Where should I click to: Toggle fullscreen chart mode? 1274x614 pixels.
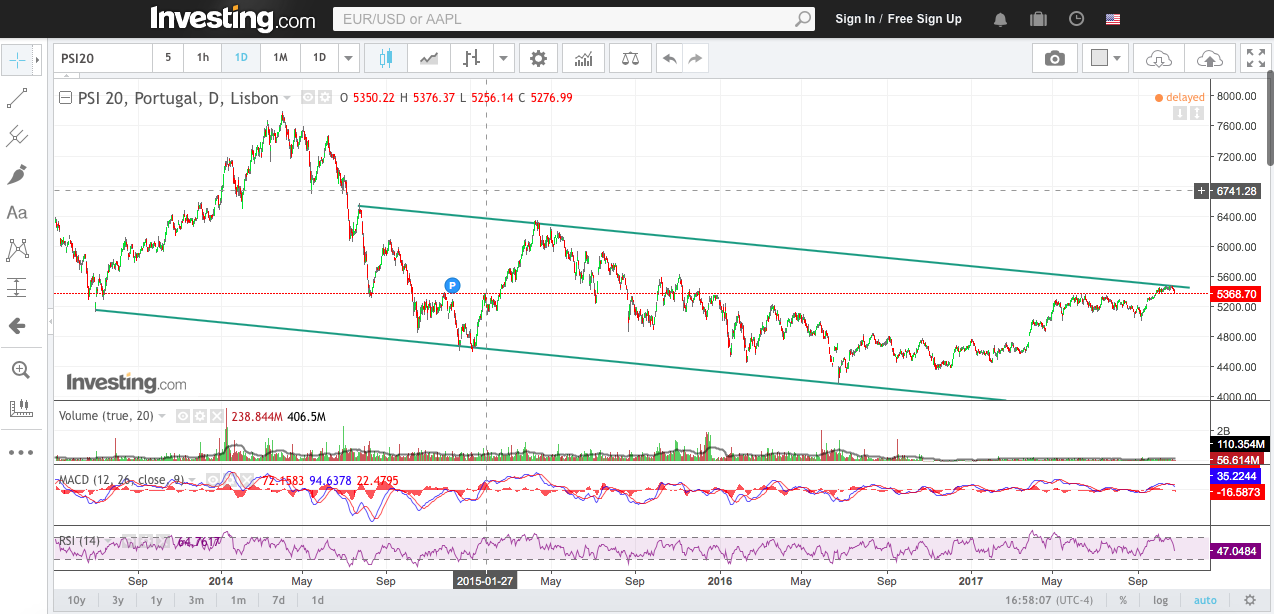click(x=1254, y=58)
